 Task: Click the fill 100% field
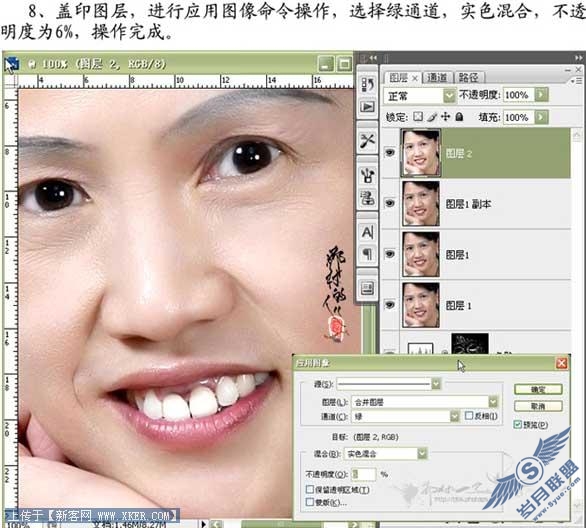click(x=519, y=117)
